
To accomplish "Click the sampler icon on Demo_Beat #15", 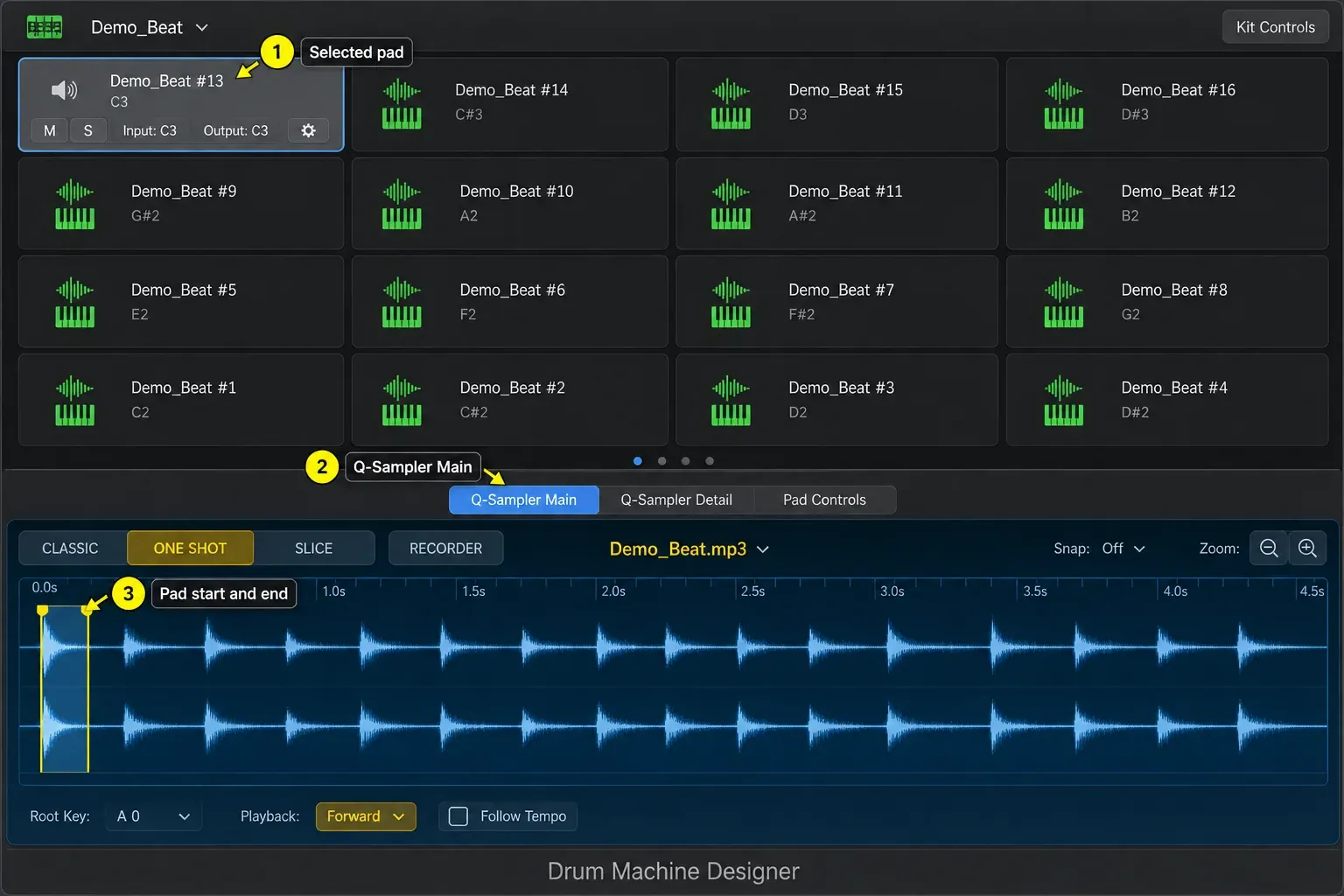I will point(731,103).
